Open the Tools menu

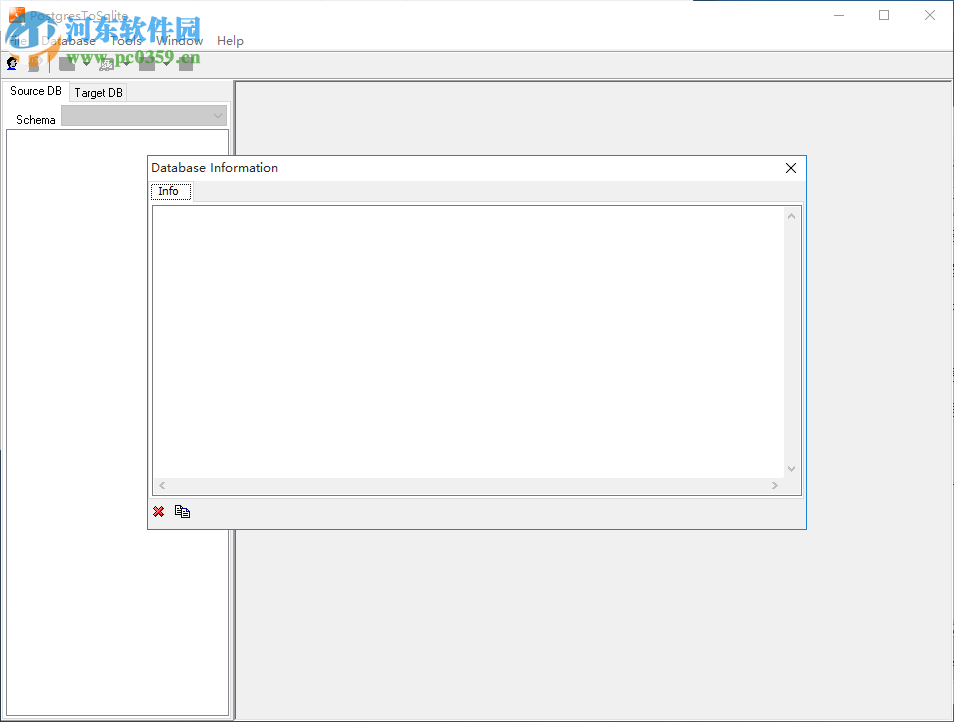click(125, 40)
